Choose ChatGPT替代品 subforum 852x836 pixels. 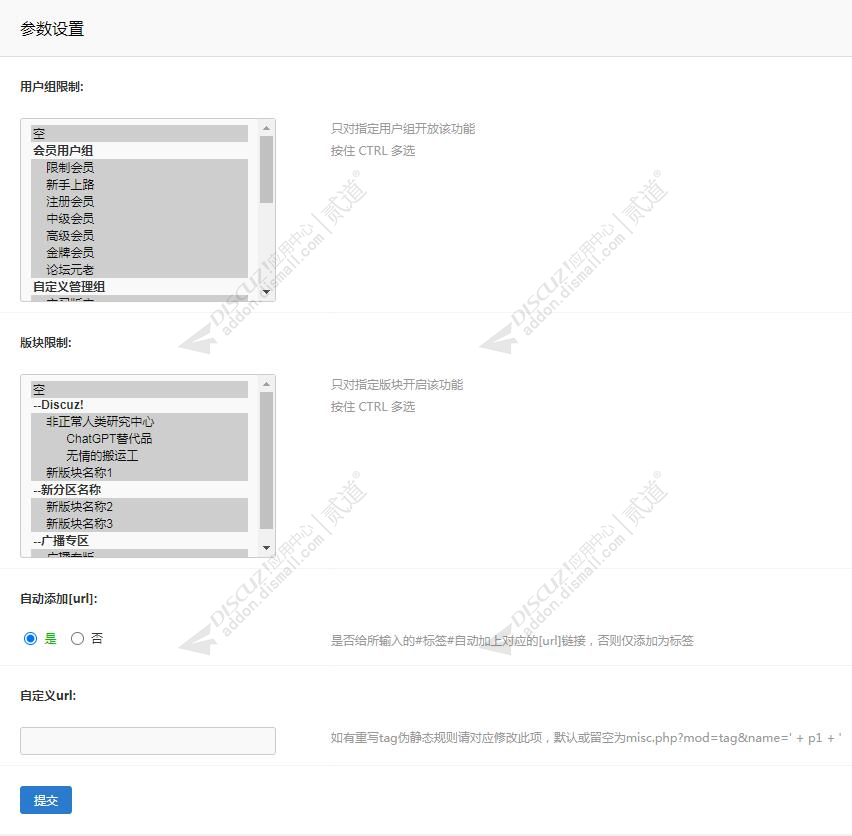140,438
